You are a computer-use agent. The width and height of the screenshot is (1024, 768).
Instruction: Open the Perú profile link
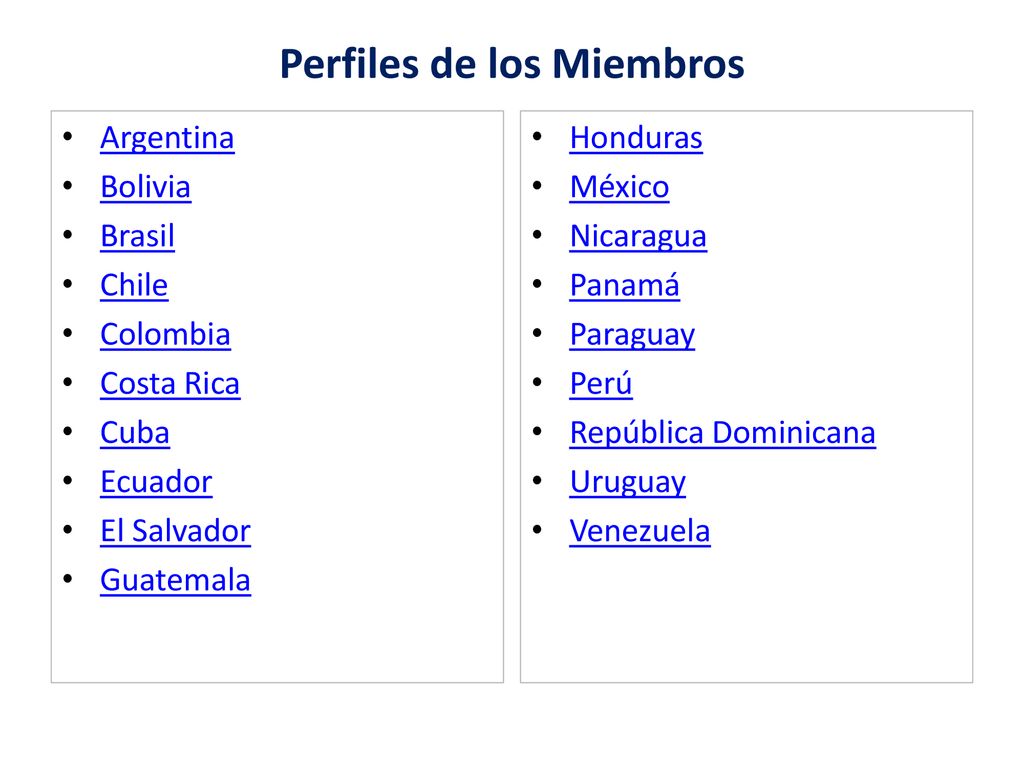pos(601,383)
